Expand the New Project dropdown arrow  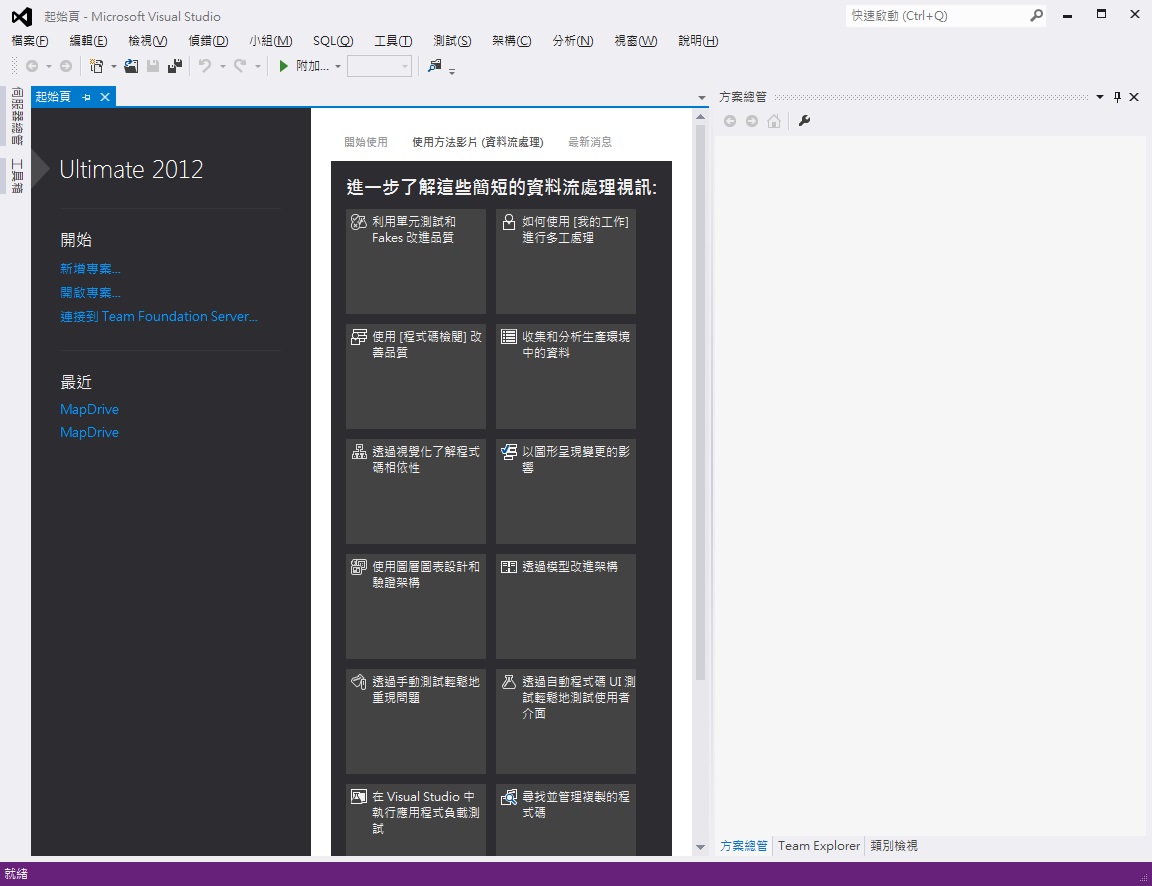(114, 67)
